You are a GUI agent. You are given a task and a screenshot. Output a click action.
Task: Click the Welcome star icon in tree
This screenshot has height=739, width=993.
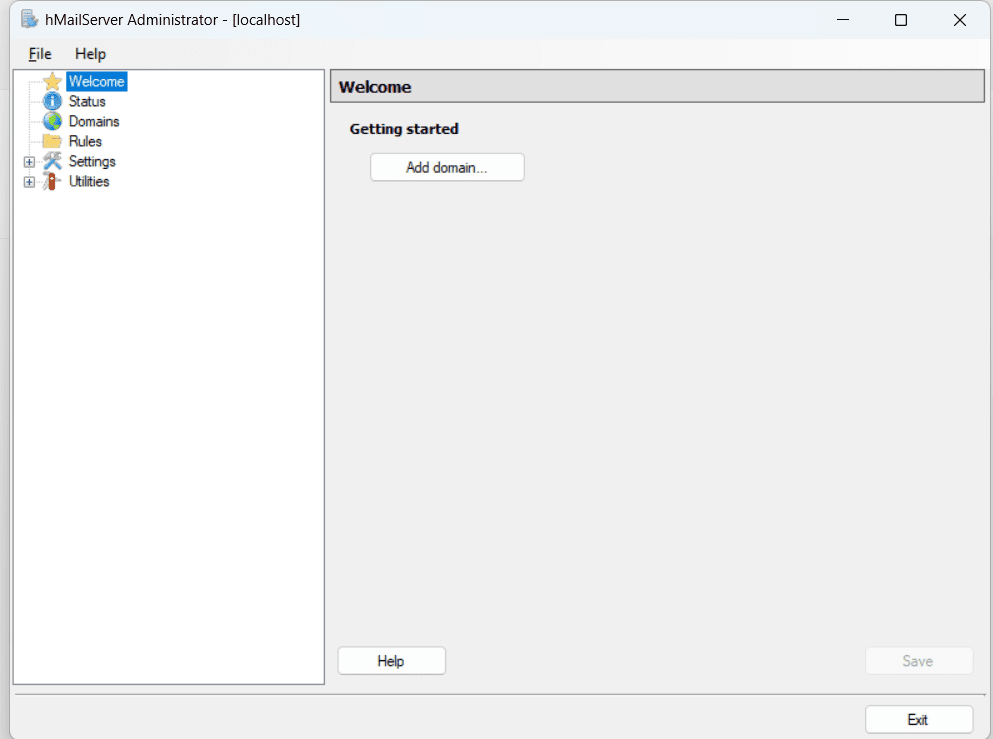[x=53, y=81]
